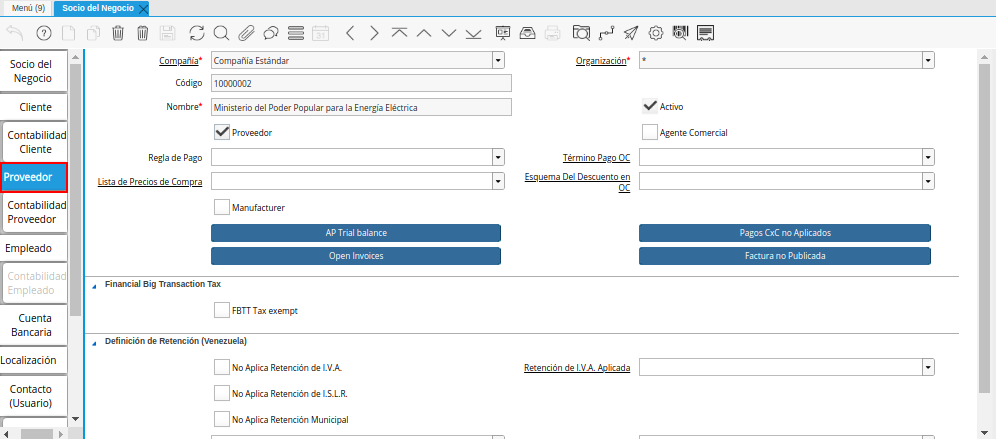The width and height of the screenshot is (996, 439).
Task: Expand the Término Pago OC dropdown
Action: click(928, 157)
